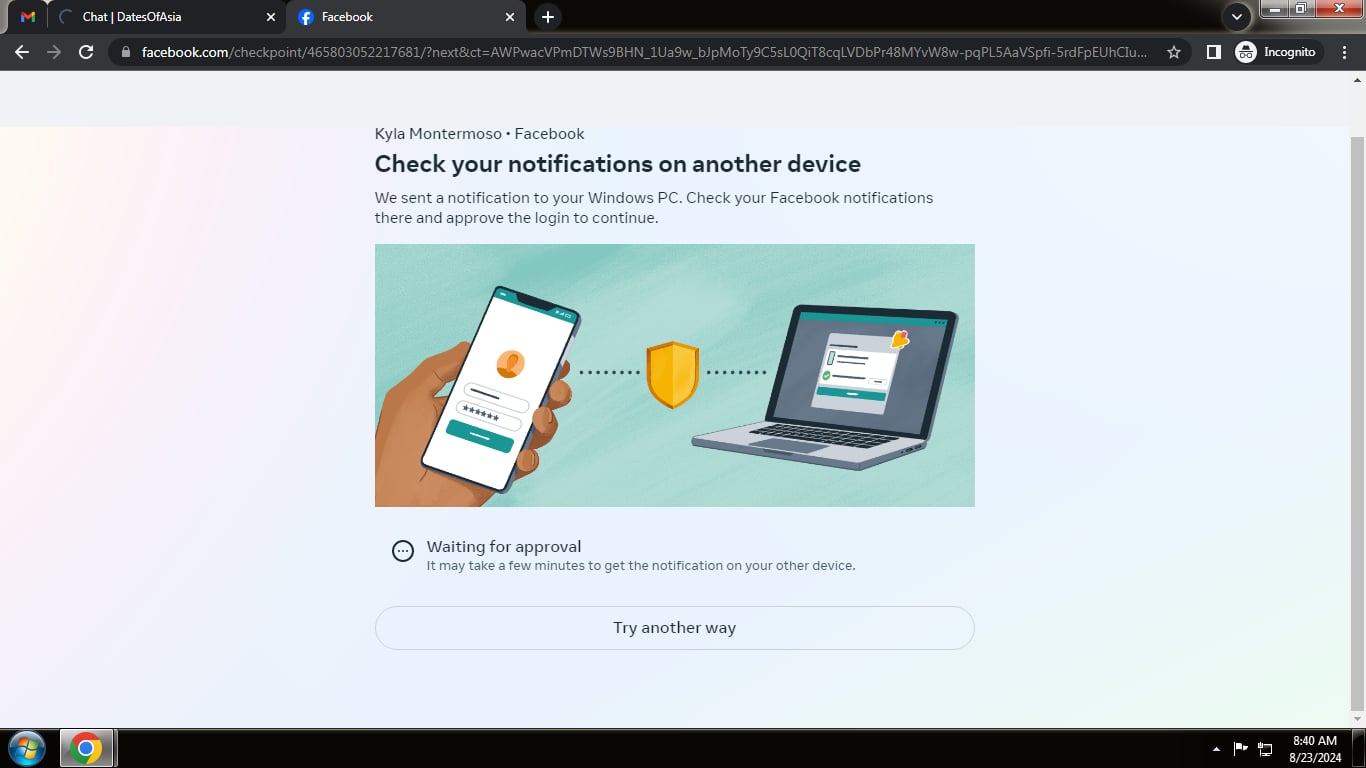Click the Show desktop strip
1366x768 pixels.
pyautogui.click(x=1359, y=748)
